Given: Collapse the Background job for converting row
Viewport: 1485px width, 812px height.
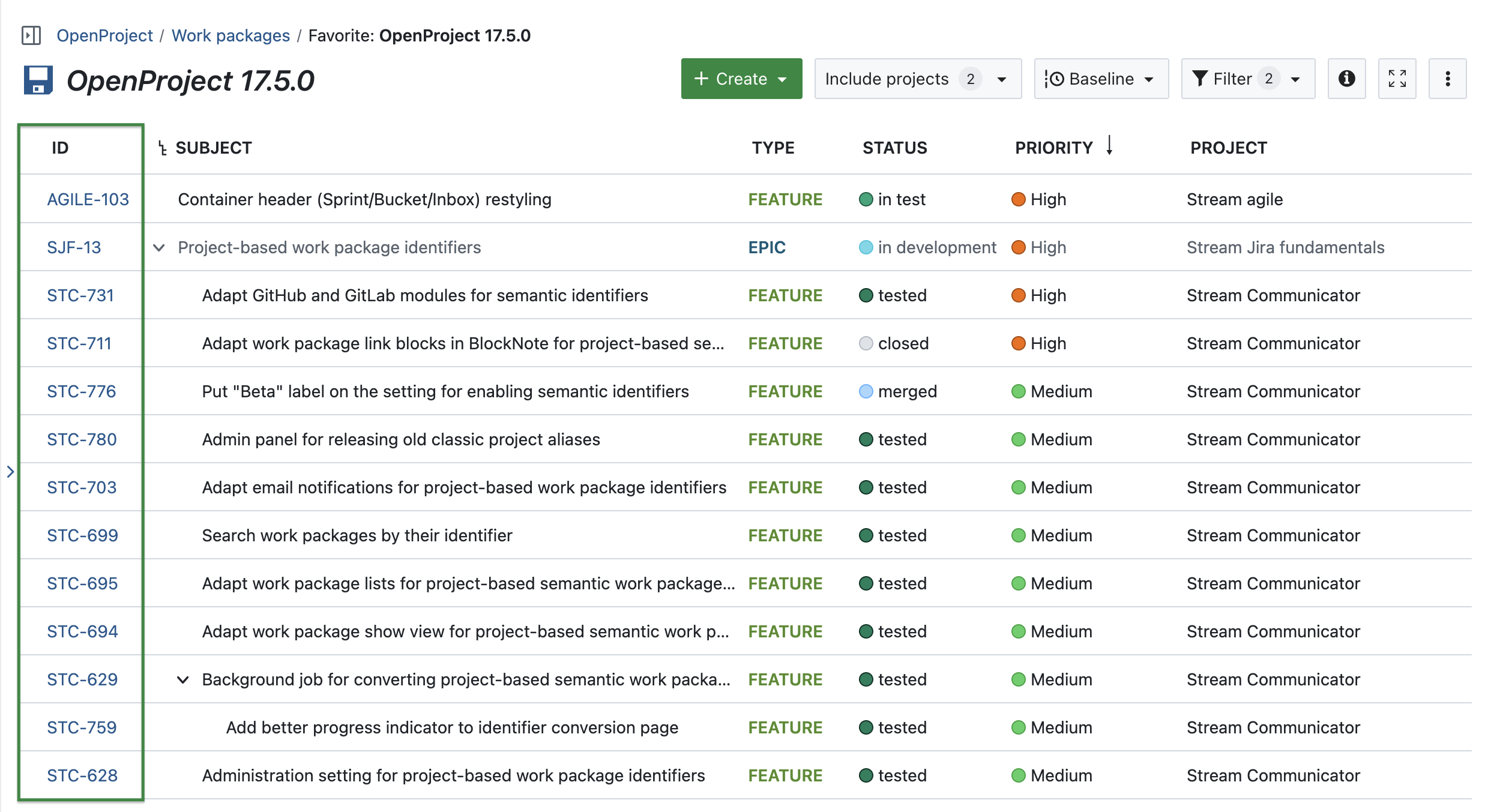Looking at the screenshot, I should (x=183, y=679).
